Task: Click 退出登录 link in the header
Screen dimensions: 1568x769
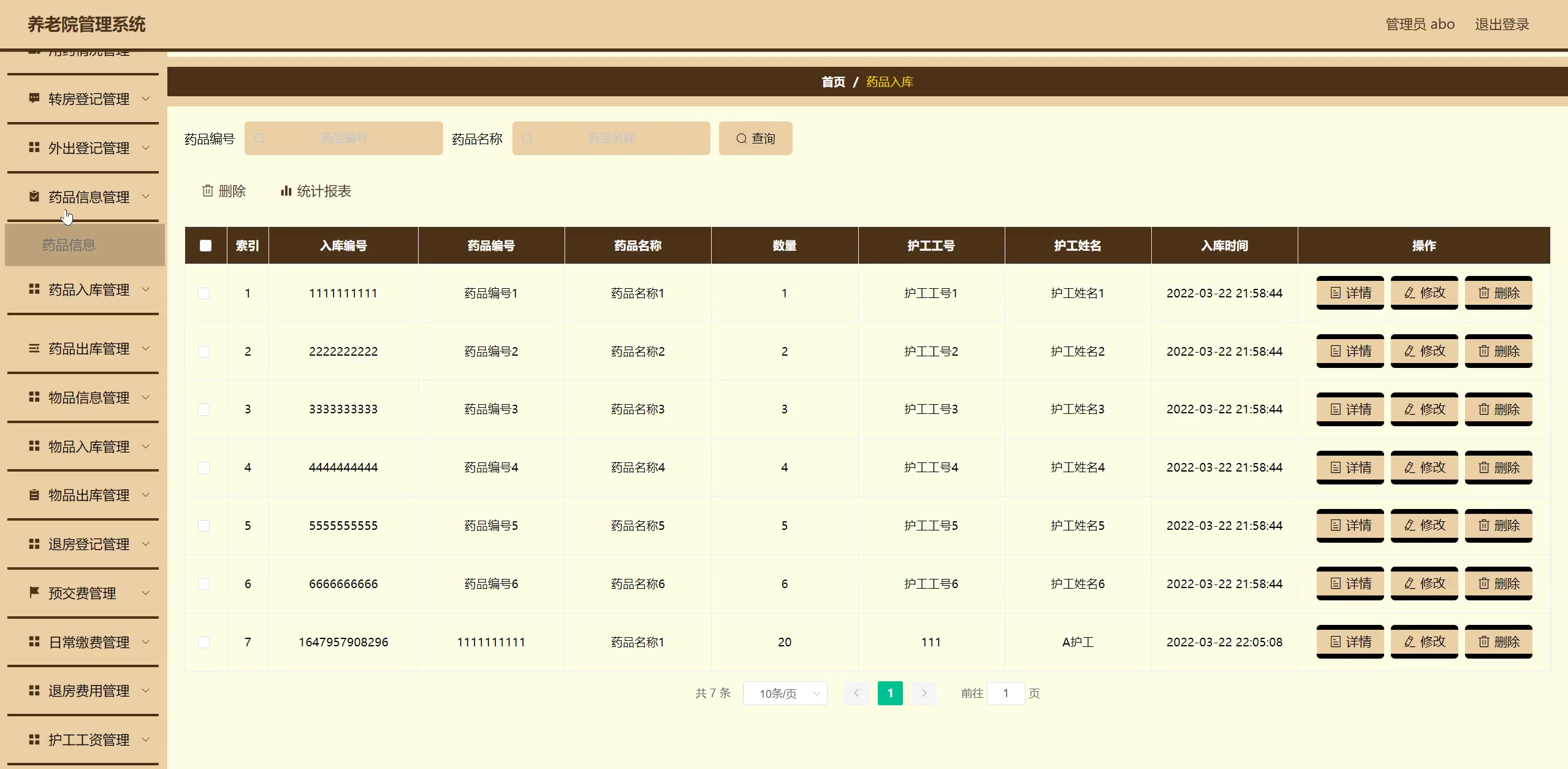Action: tap(1502, 25)
